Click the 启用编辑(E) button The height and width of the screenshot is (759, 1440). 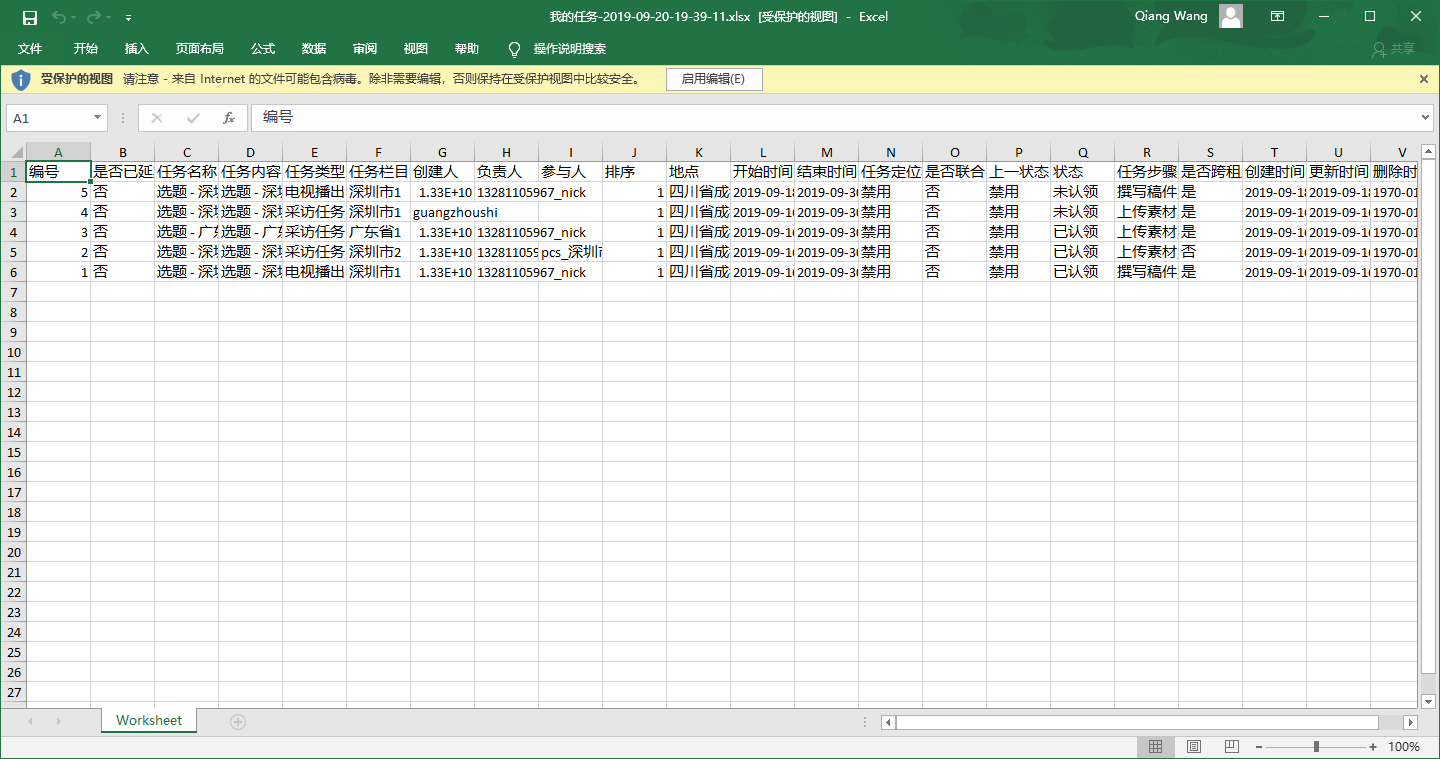[714, 79]
